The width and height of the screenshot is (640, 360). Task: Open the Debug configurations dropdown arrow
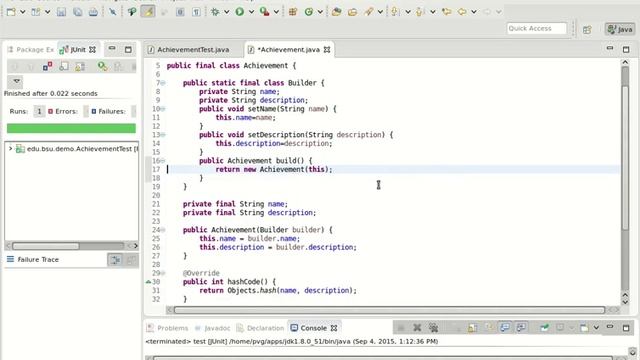pos(227,12)
